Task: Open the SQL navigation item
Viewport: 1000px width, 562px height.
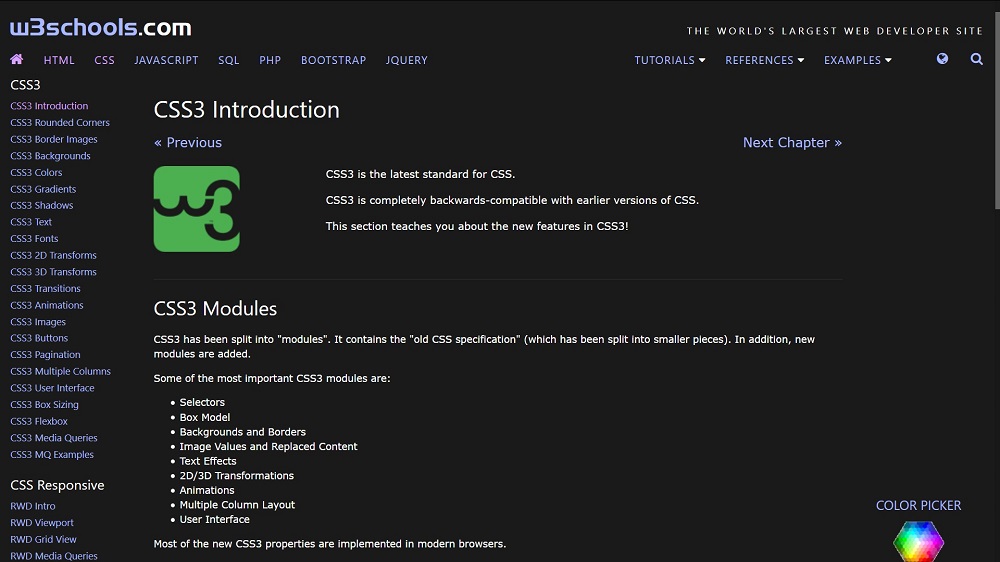Action: click(229, 60)
